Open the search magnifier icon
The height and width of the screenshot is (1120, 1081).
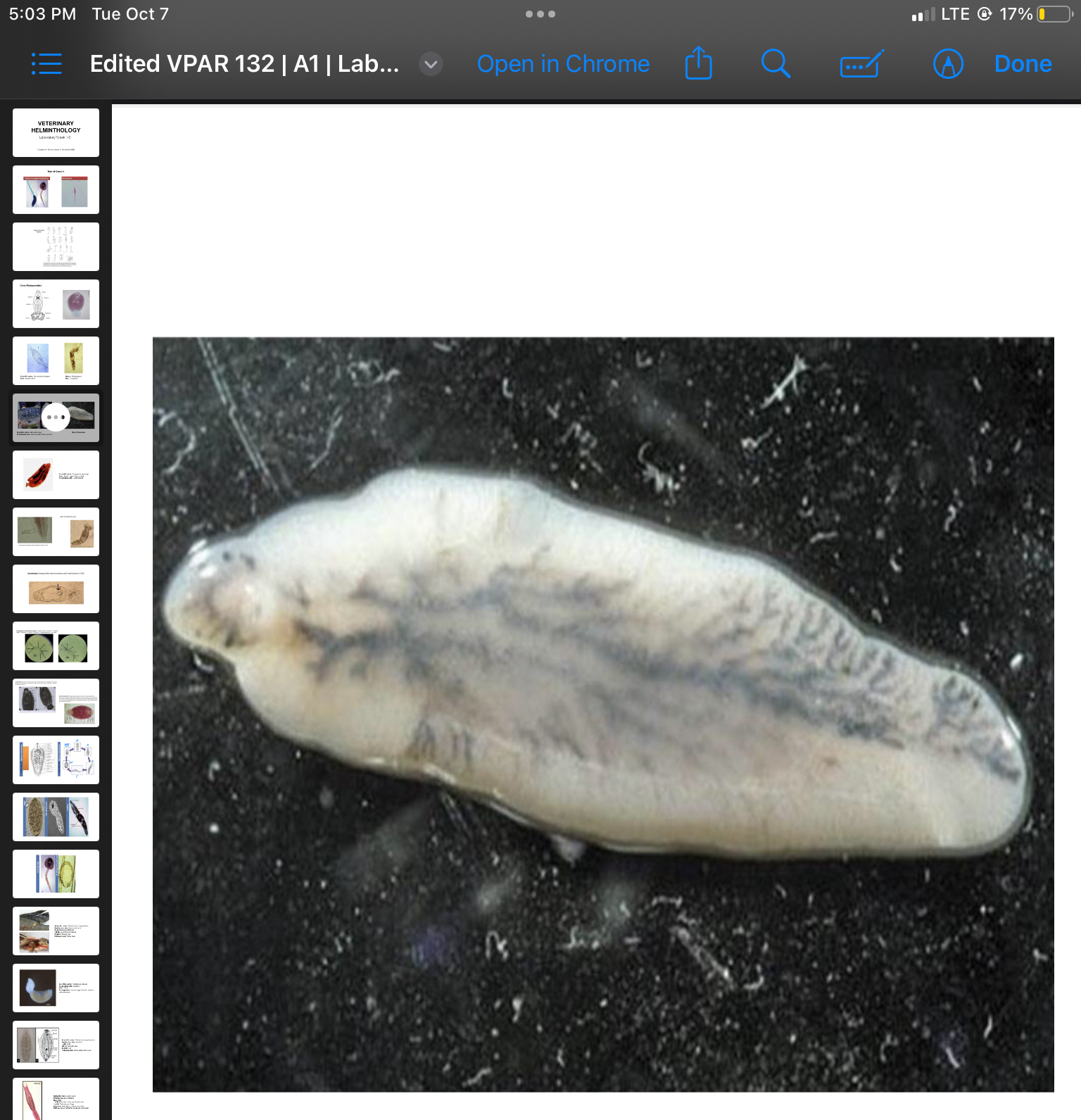775,64
